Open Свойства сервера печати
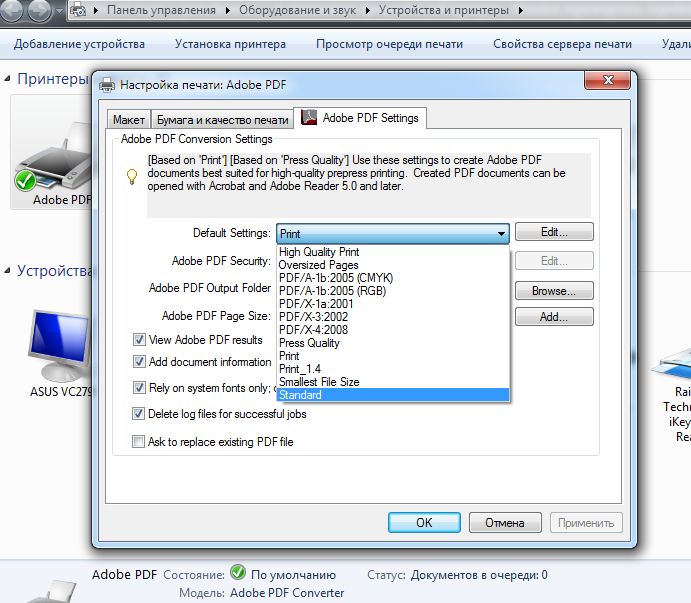Screen dimensions: 691x603 (562, 44)
